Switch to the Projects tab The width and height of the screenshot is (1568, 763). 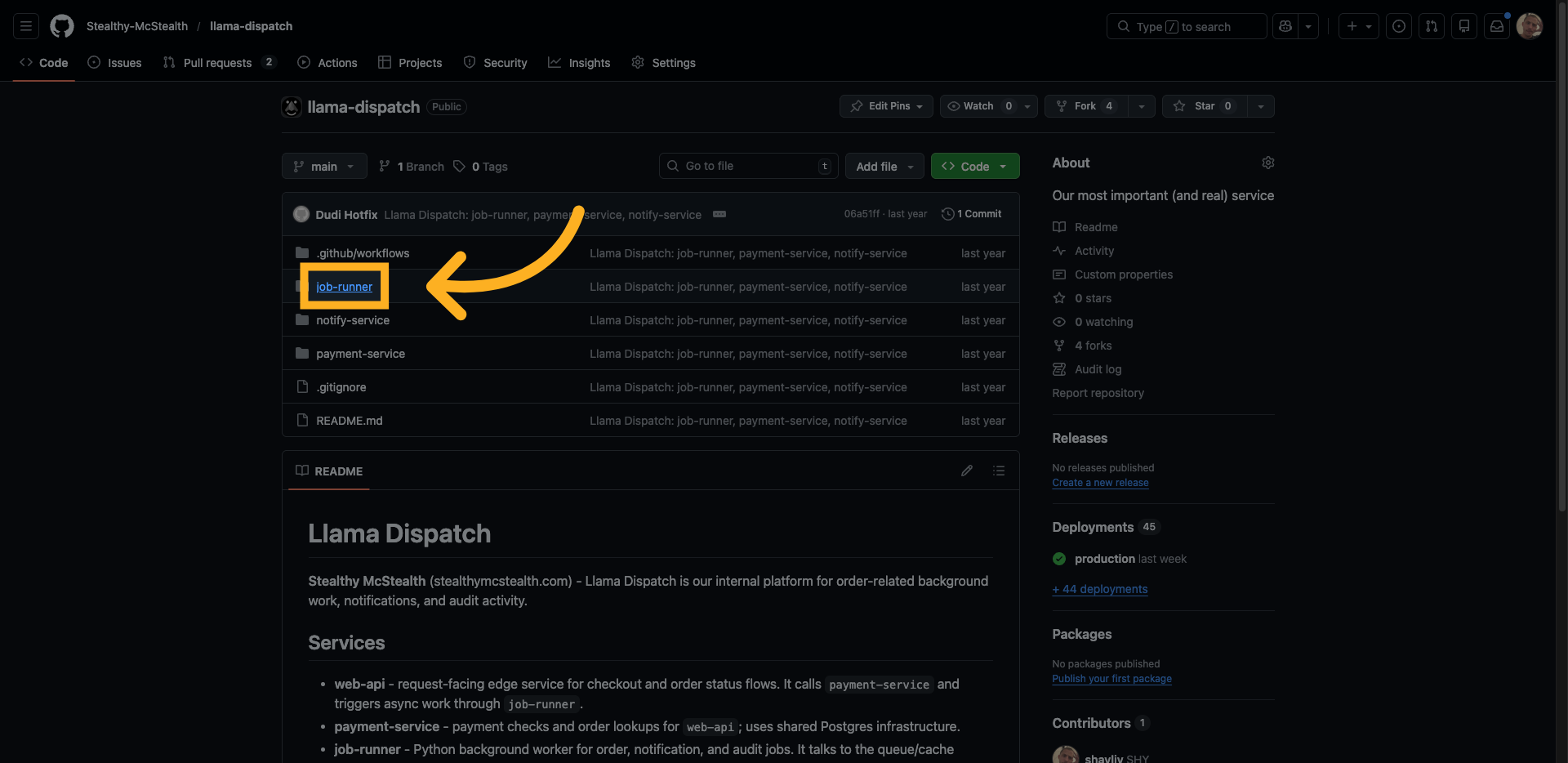click(x=410, y=63)
